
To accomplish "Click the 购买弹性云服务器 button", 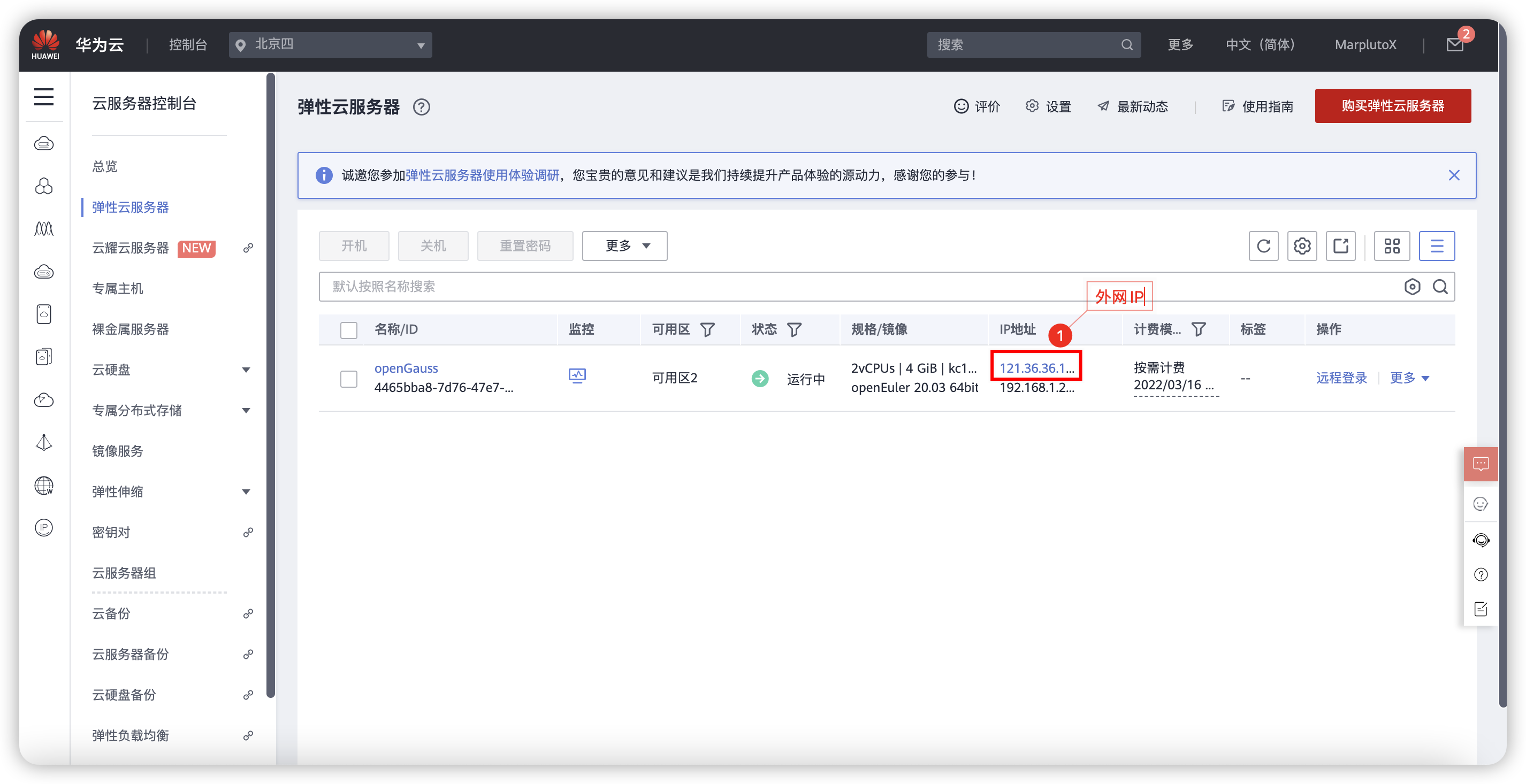I will (x=1392, y=106).
